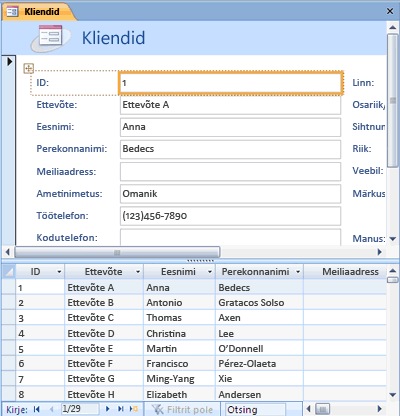Click cell Francisco in datasheet
This screenshot has height=416, width=400.
click(x=180, y=364)
